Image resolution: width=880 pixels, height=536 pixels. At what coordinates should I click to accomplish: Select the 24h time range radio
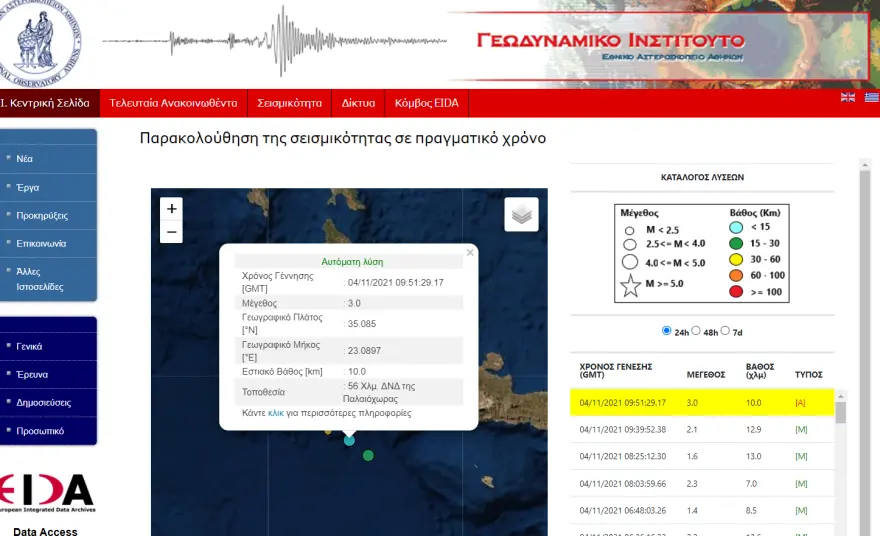tap(667, 331)
